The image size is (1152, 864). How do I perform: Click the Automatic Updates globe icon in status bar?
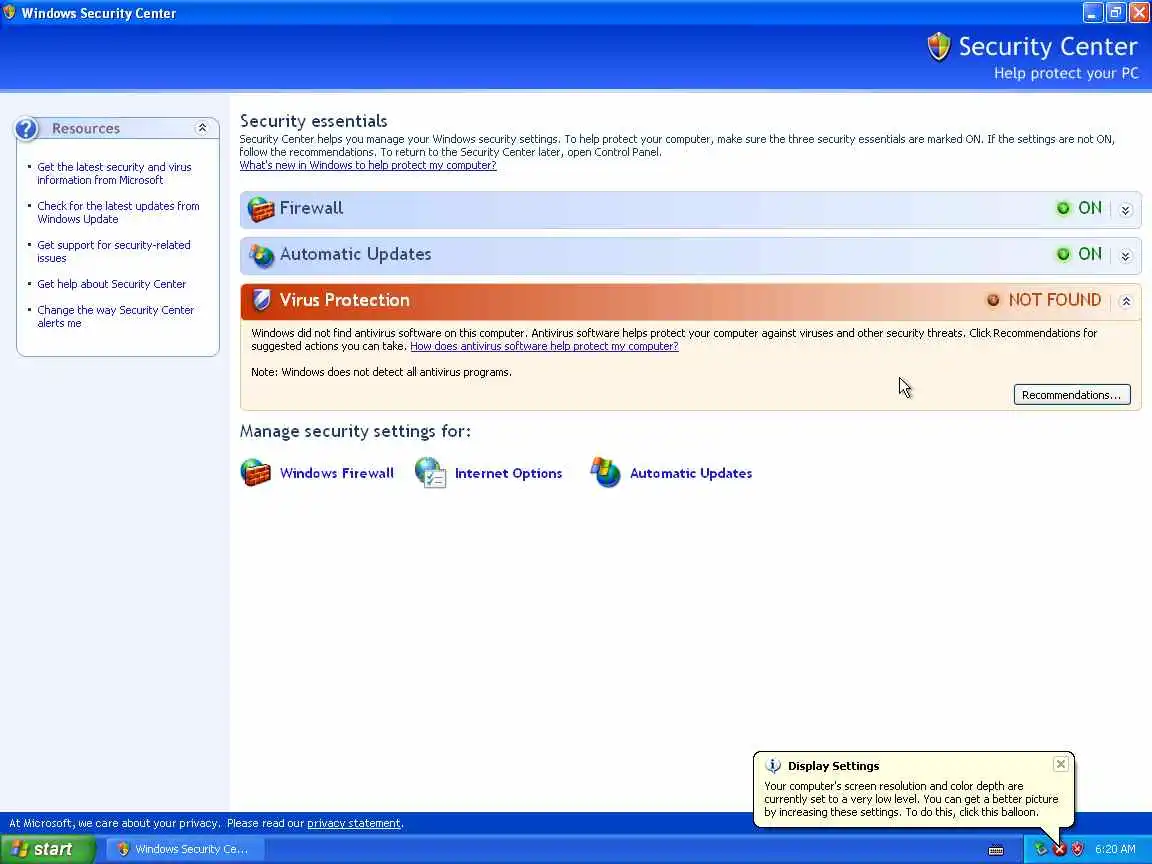tap(261, 255)
